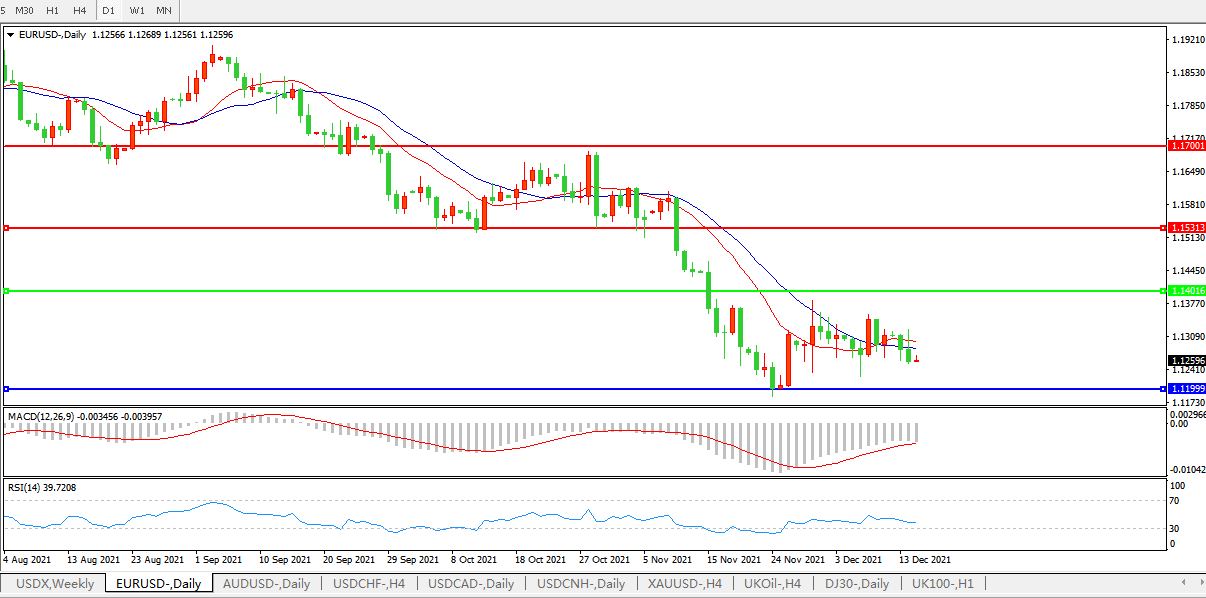This screenshot has height=598, width=1206.
Task: Open the chart menu triangle beside EURUSD-,Daily
Action: 11,34
